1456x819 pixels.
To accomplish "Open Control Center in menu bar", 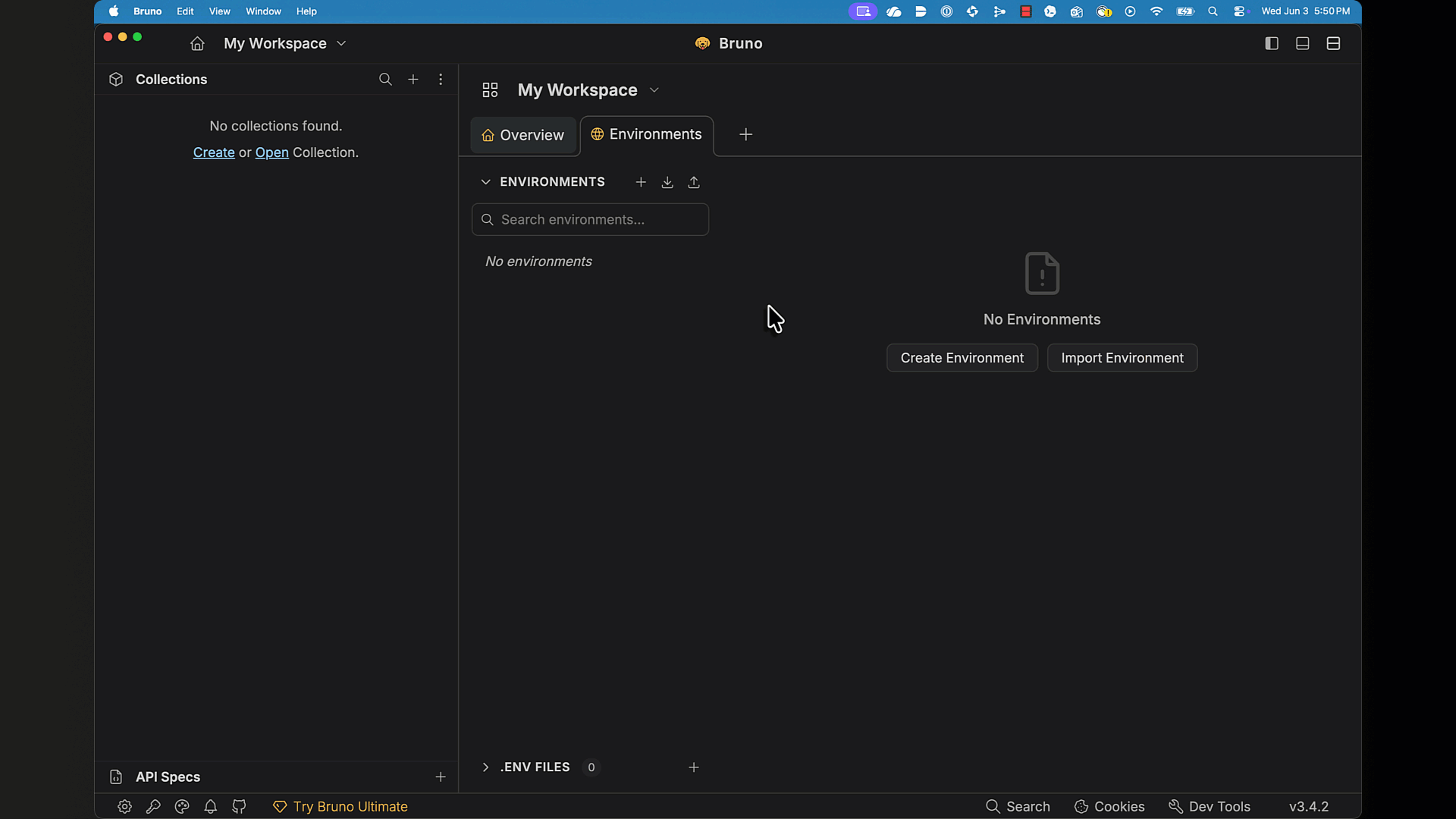I will click(1240, 11).
